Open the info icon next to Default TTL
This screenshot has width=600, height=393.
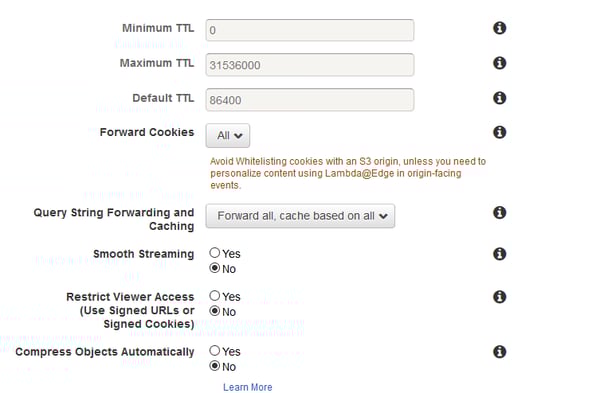pyautogui.click(x=499, y=98)
